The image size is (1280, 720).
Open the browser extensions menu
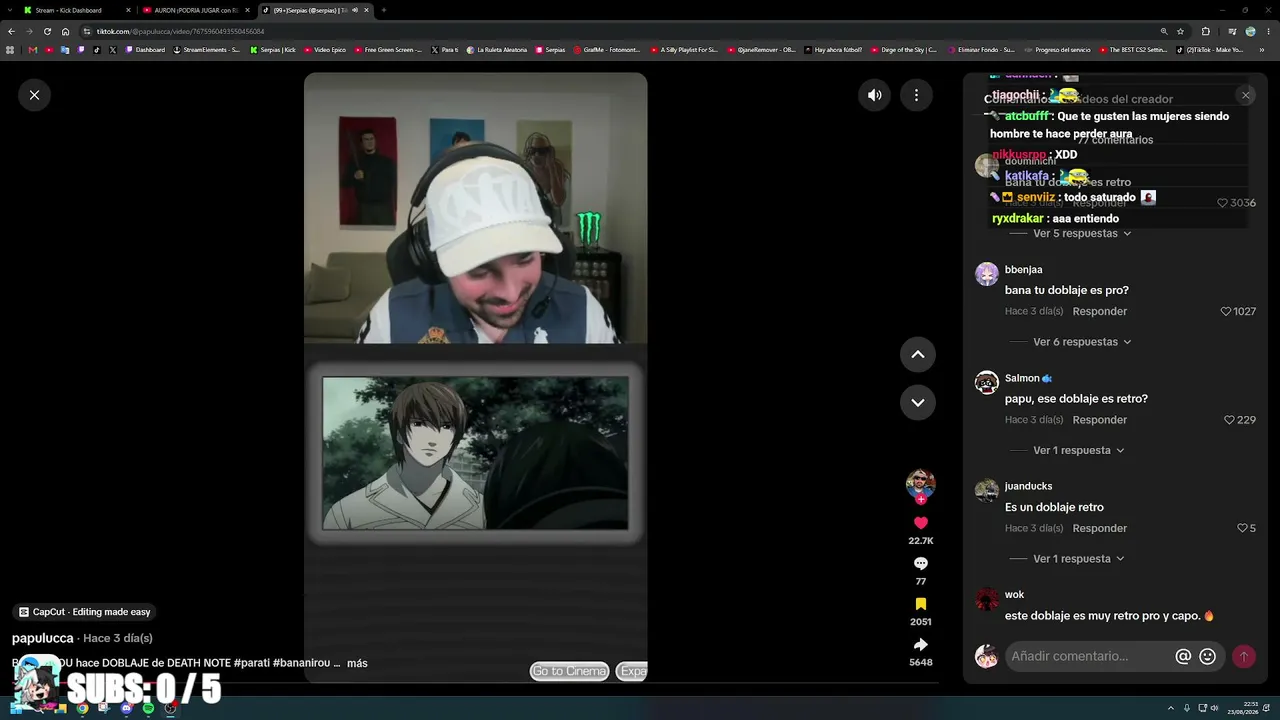click(x=1205, y=31)
